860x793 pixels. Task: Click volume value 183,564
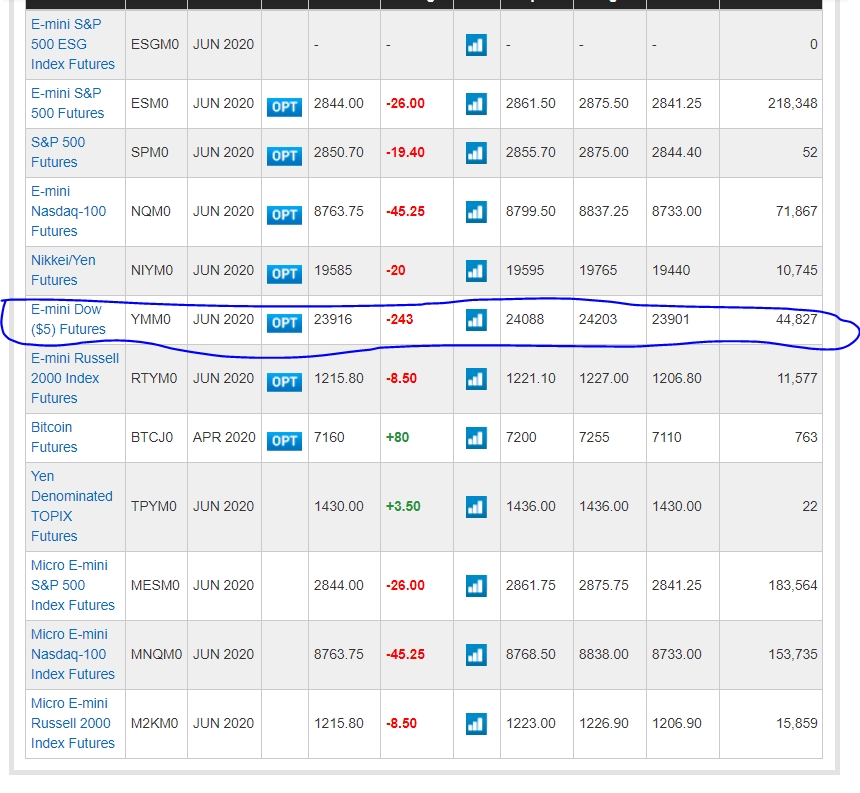(793, 585)
